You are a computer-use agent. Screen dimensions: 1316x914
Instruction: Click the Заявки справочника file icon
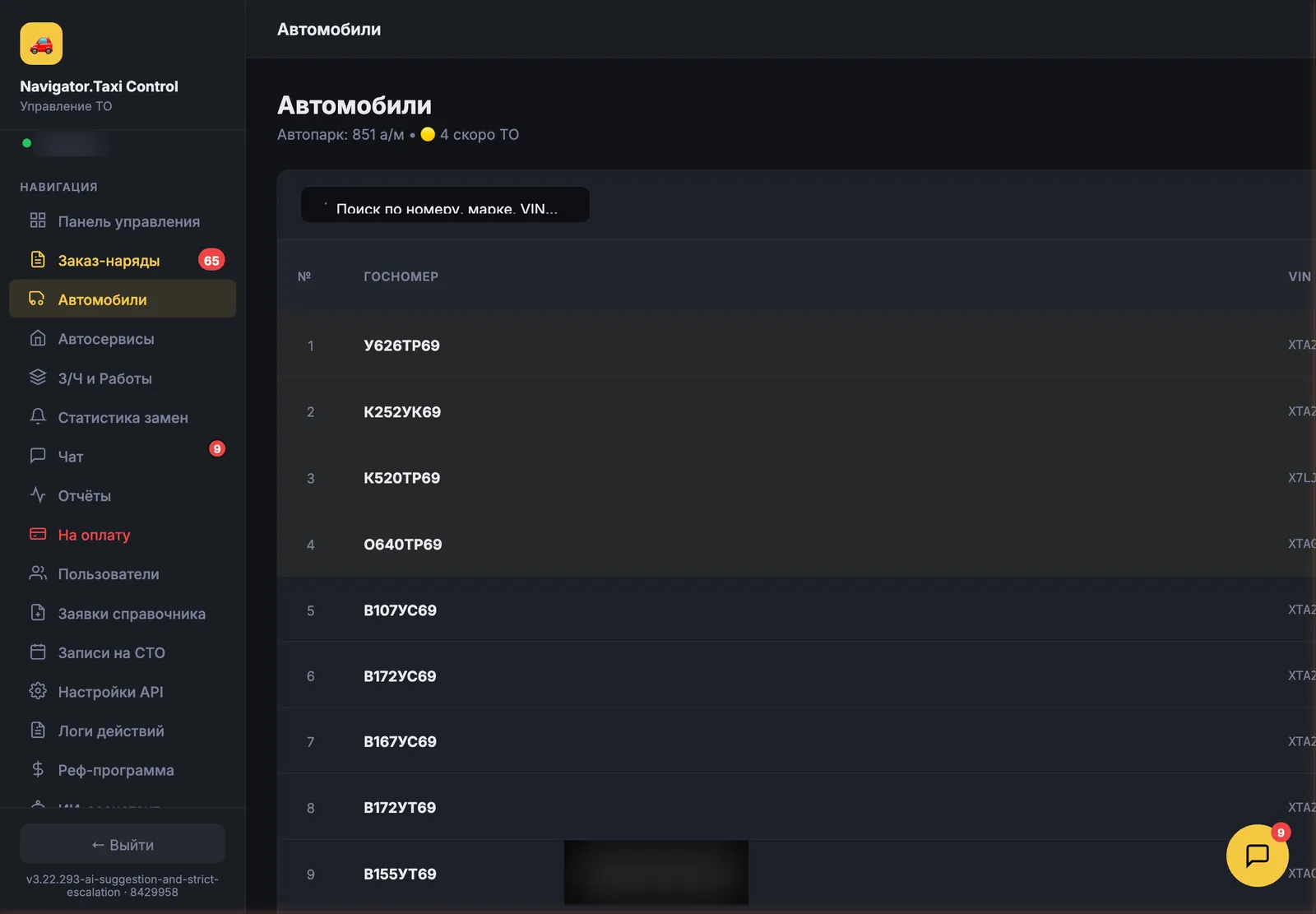[38, 613]
